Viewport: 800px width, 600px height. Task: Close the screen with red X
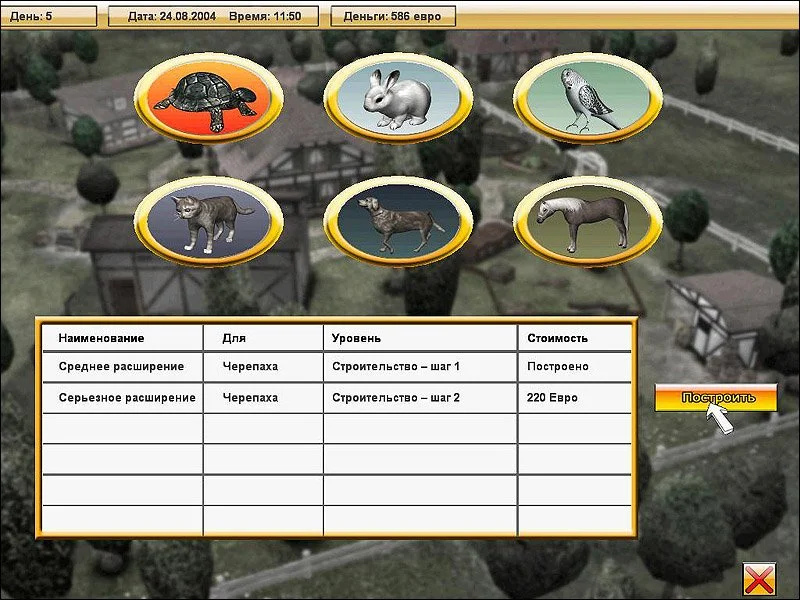coord(758,579)
